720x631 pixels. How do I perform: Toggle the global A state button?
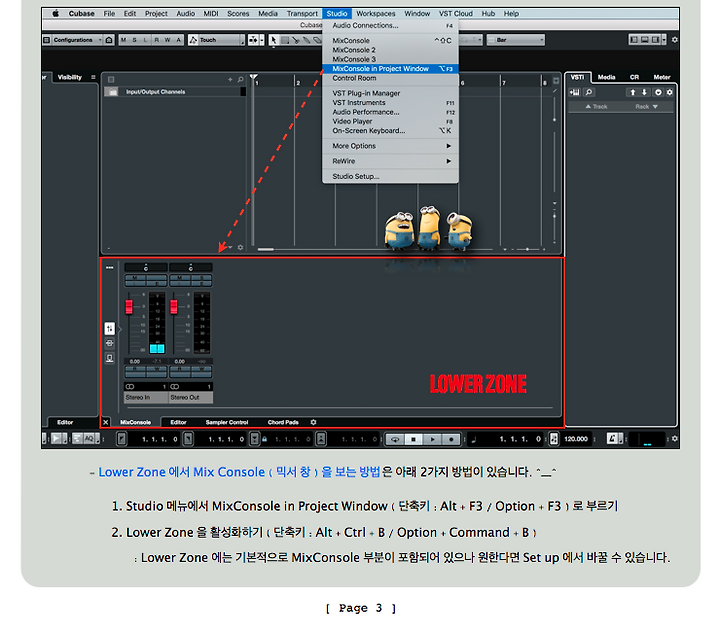pyautogui.click(x=179, y=40)
